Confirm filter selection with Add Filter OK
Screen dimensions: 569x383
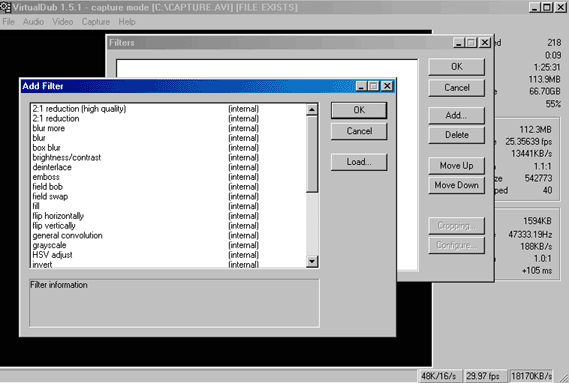pyautogui.click(x=359, y=110)
